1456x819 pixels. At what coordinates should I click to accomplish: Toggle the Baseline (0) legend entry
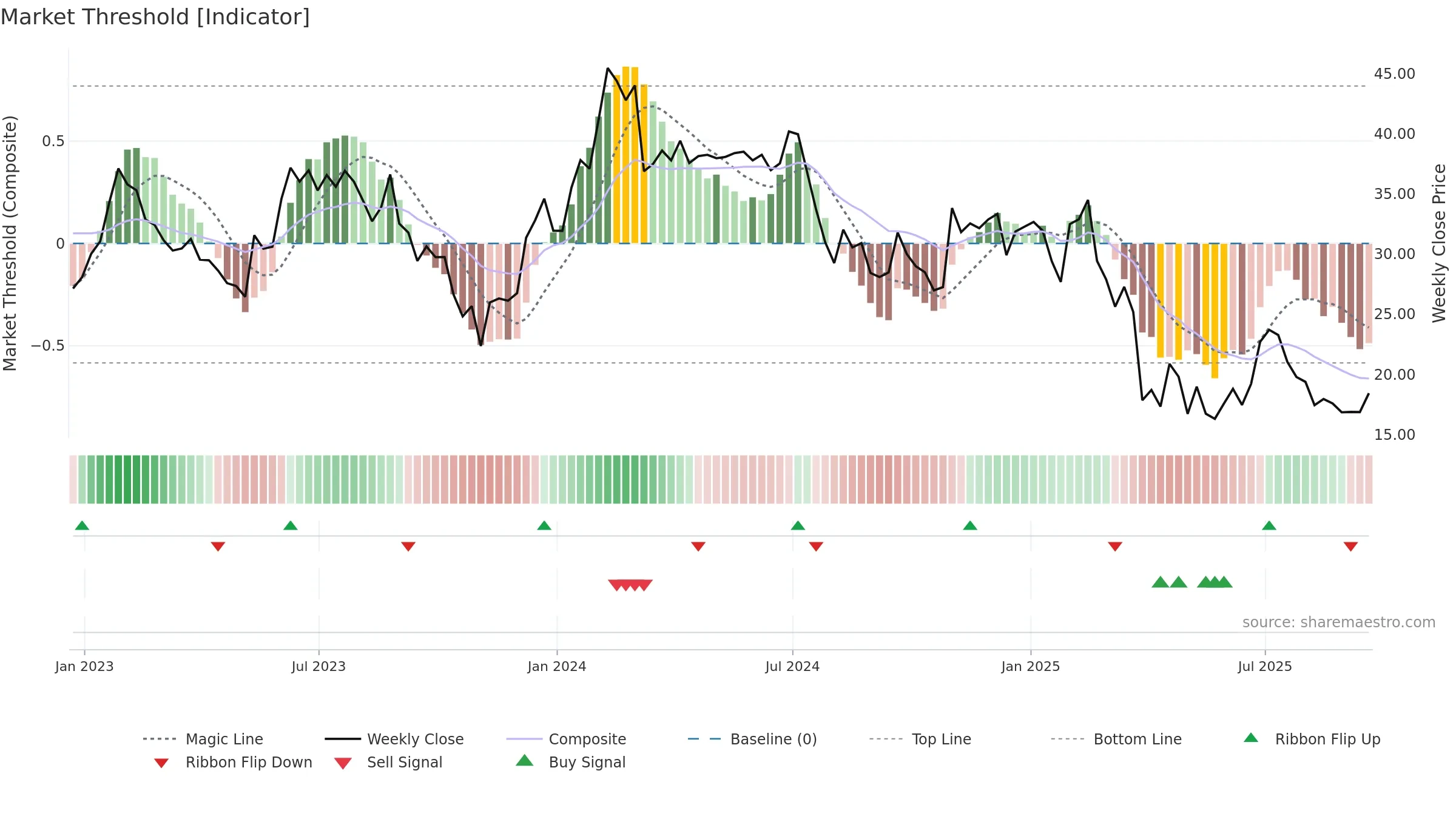[x=752, y=739]
